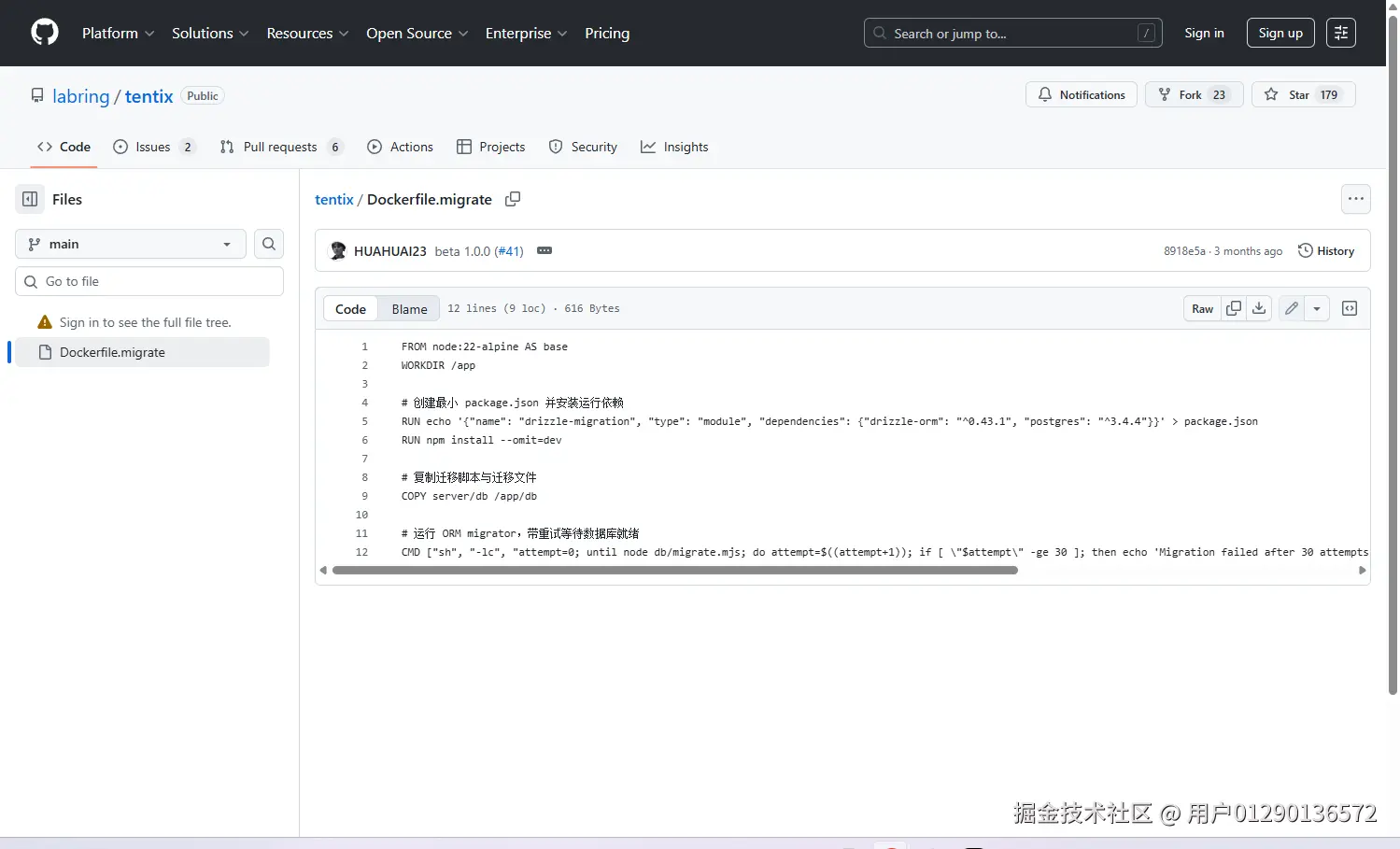The height and width of the screenshot is (849, 1400).
Task: Open the tentix repository name link
Action: point(149,96)
